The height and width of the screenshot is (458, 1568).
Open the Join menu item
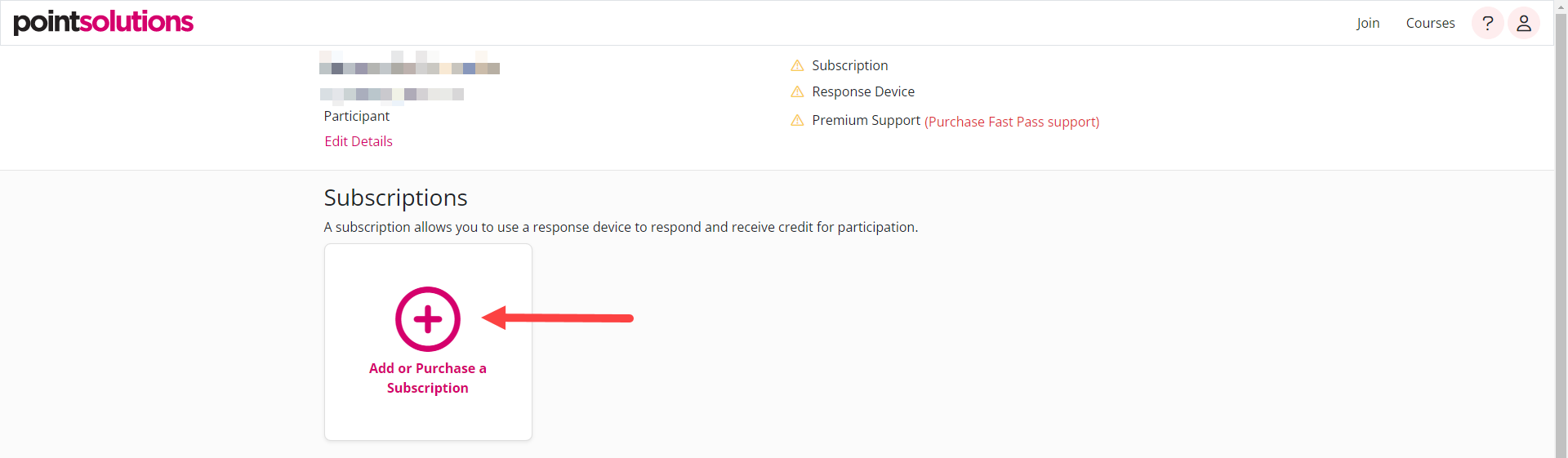1368,23
